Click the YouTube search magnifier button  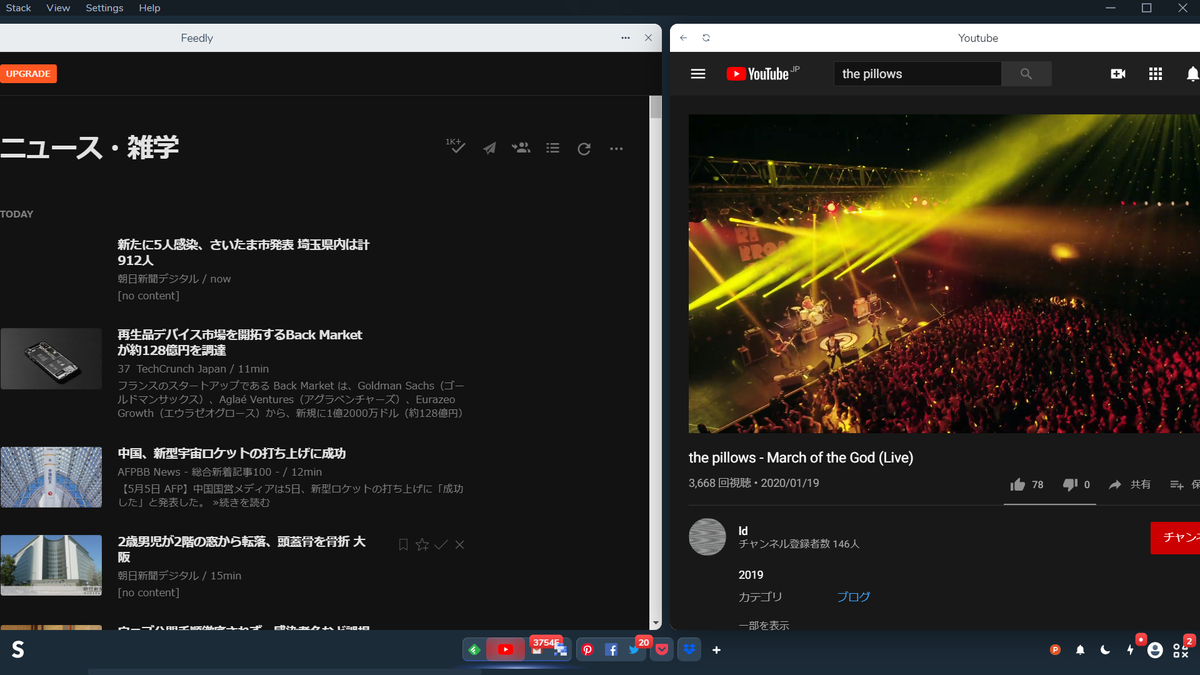pos(1026,74)
